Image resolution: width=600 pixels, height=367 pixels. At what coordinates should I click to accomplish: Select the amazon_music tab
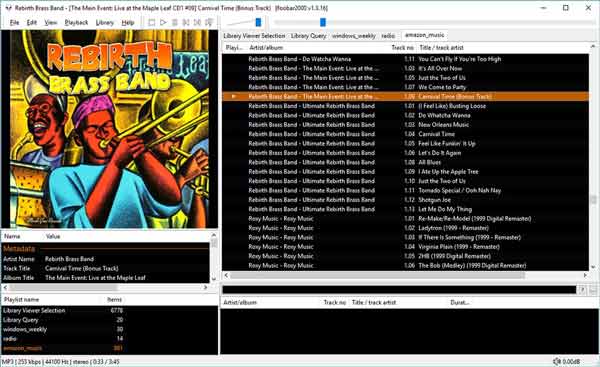(425, 35)
